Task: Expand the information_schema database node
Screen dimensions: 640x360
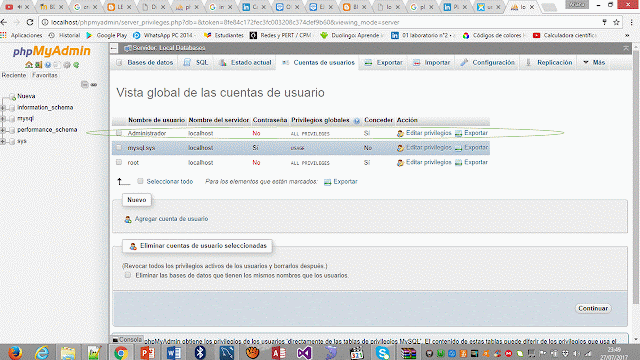Action: (x=3, y=108)
